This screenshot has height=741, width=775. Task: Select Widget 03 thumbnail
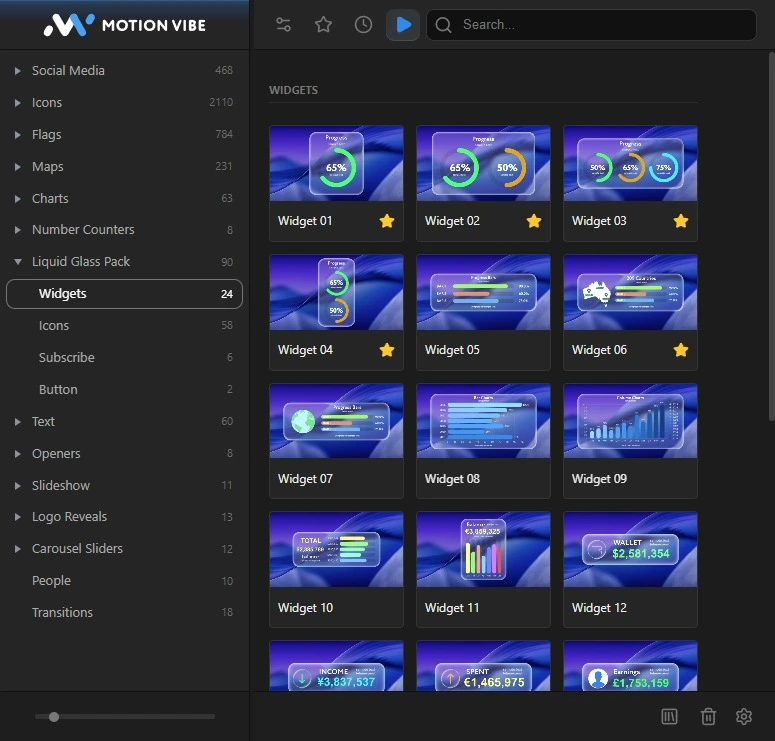tap(630, 163)
